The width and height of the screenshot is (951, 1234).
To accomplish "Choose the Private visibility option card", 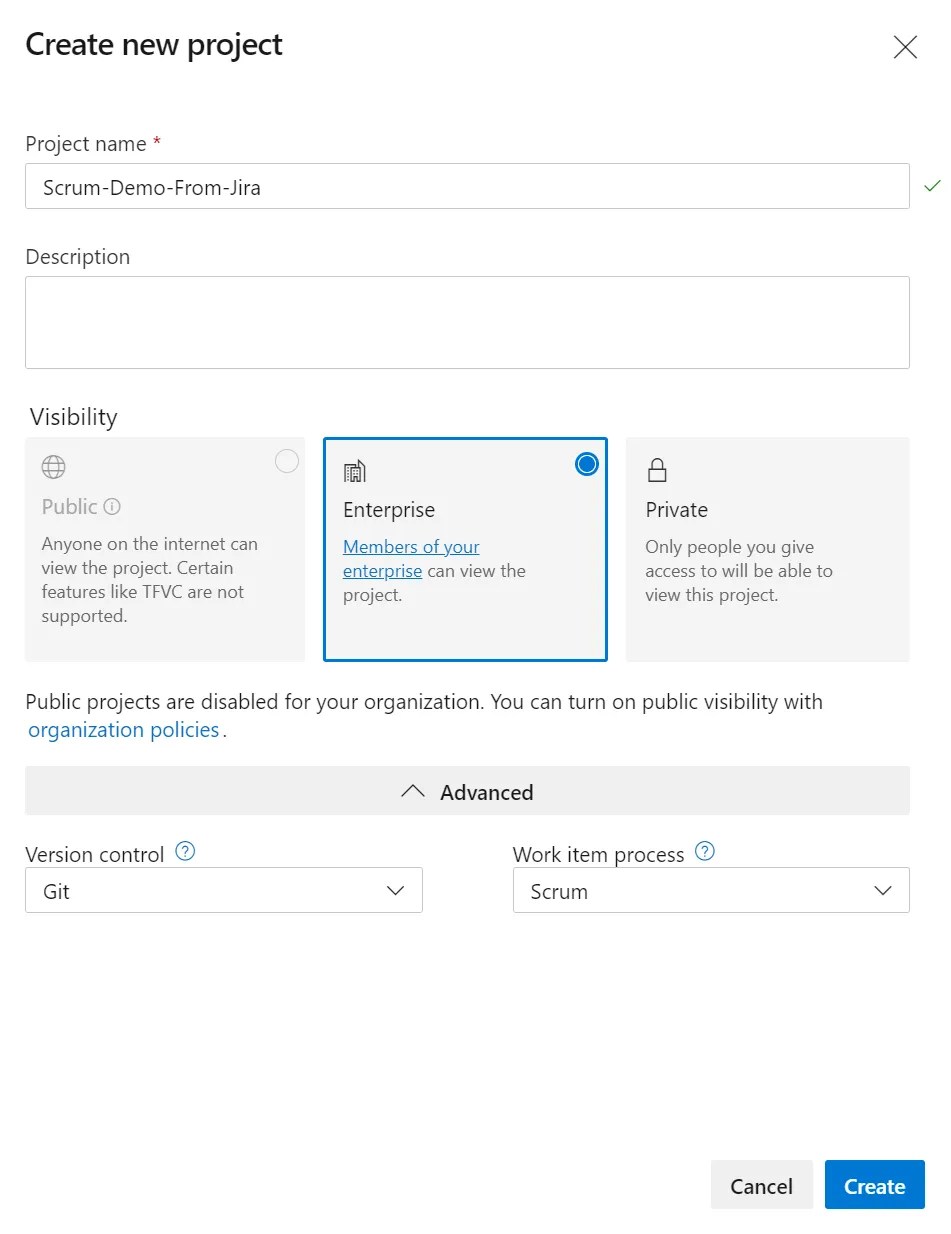I will click(768, 549).
